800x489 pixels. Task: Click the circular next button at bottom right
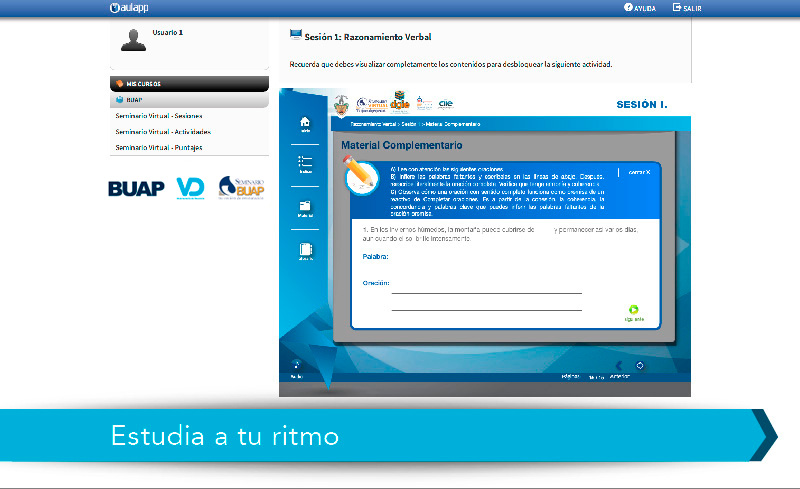(x=639, y=365)
